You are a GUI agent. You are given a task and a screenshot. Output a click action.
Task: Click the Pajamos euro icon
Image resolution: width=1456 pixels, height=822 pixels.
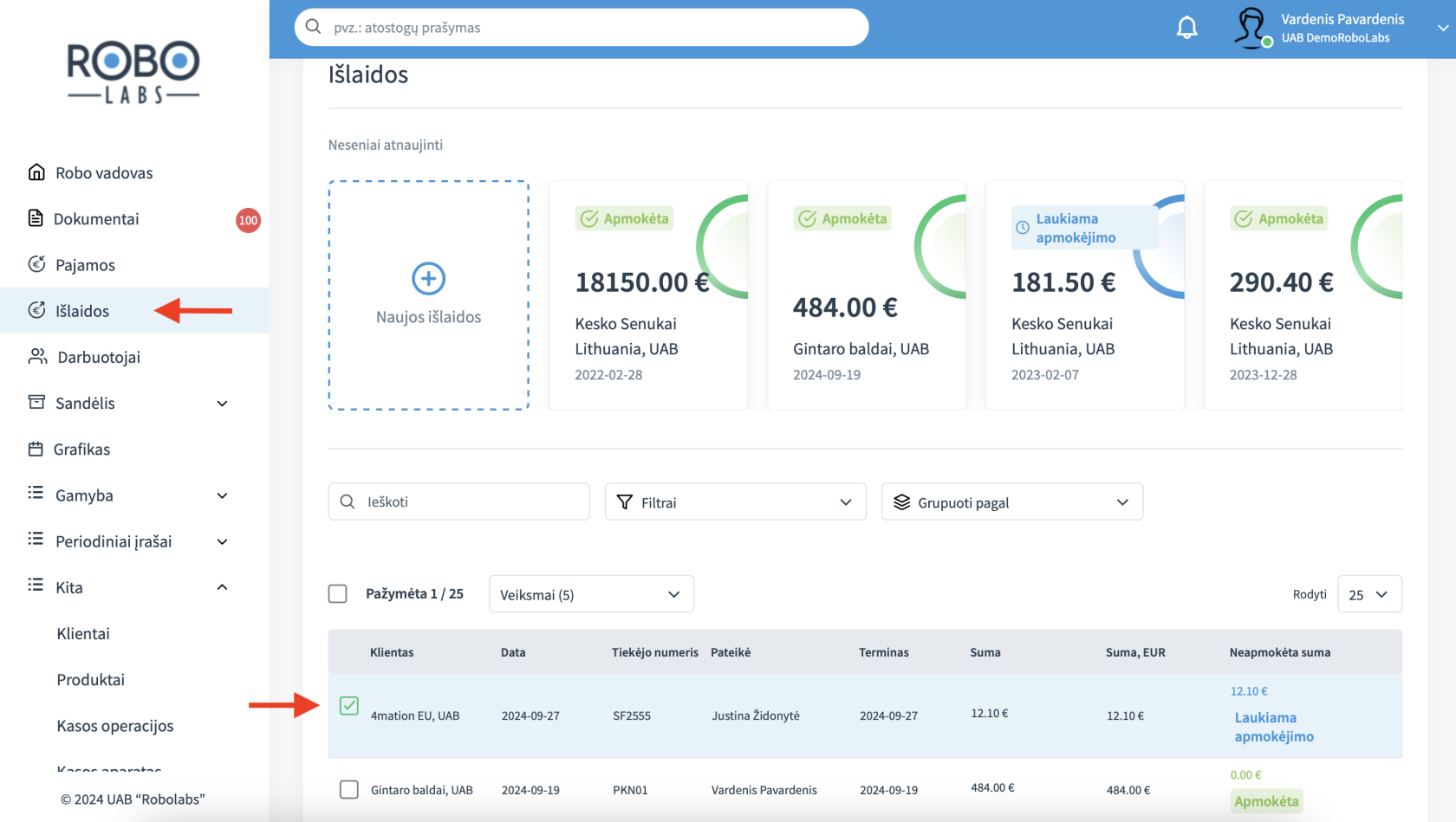coord(36,263)
